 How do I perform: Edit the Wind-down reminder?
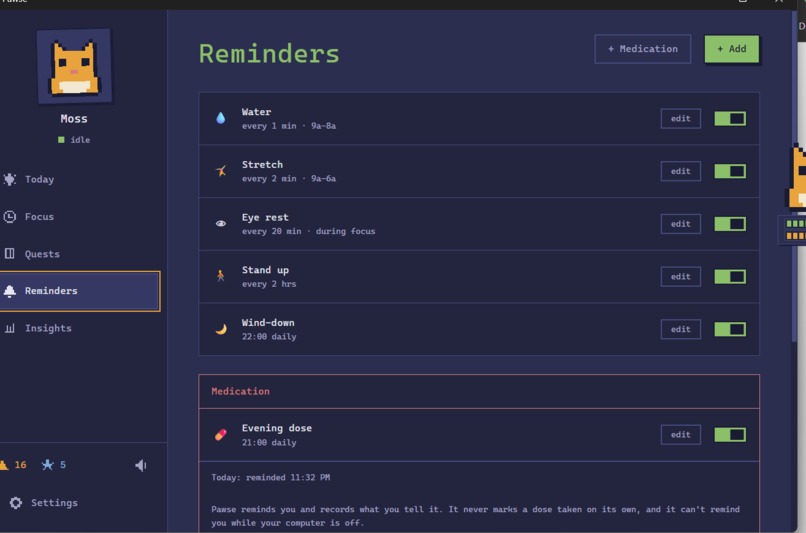pos(681,329)
